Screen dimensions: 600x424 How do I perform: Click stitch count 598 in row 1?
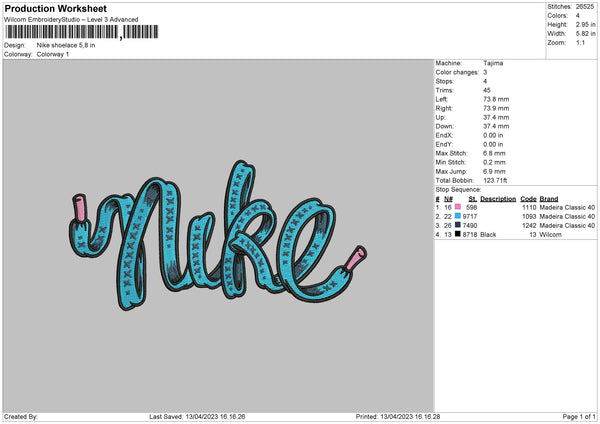click(x=471, y=207)
